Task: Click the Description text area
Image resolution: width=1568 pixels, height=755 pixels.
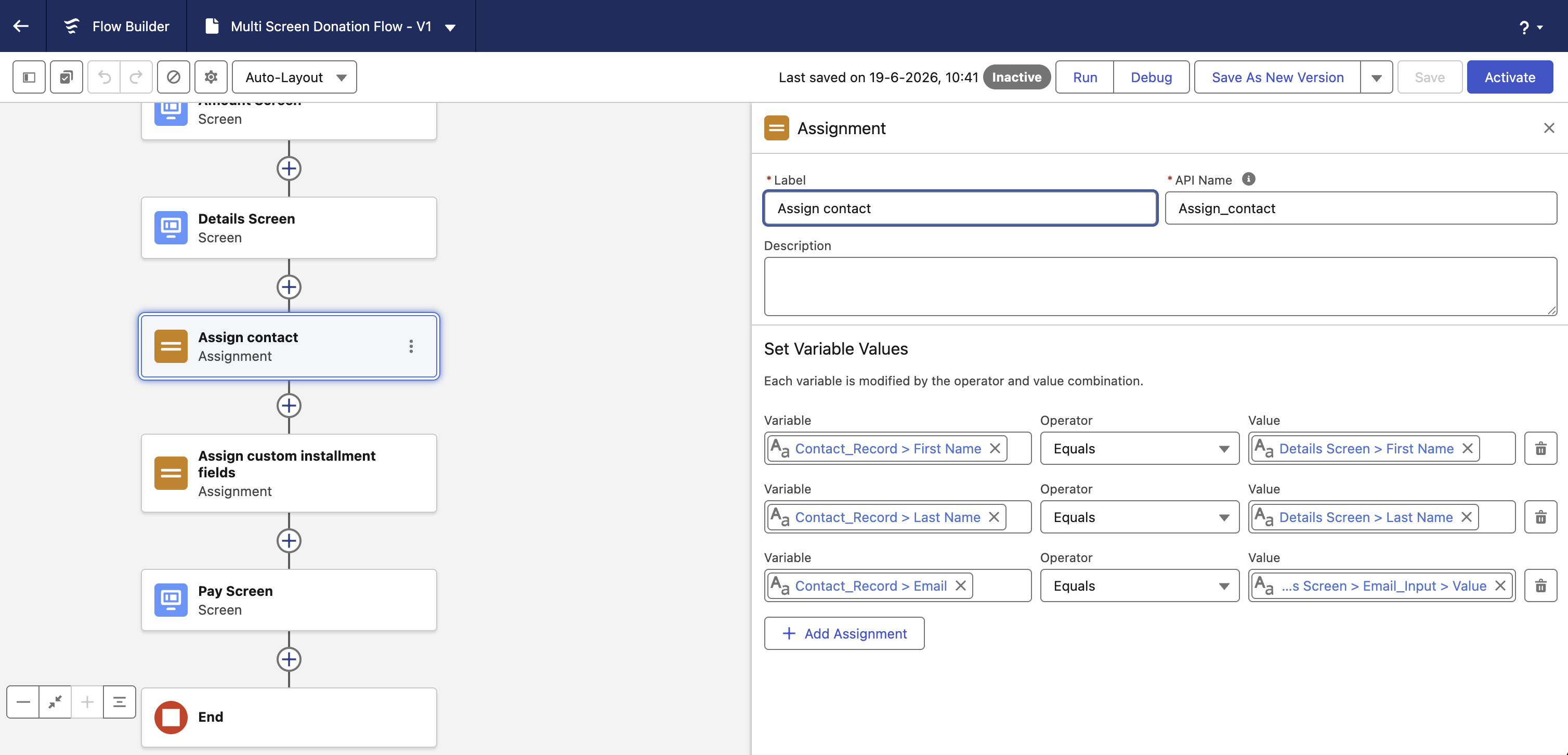Action: (x=1160, y=286)
